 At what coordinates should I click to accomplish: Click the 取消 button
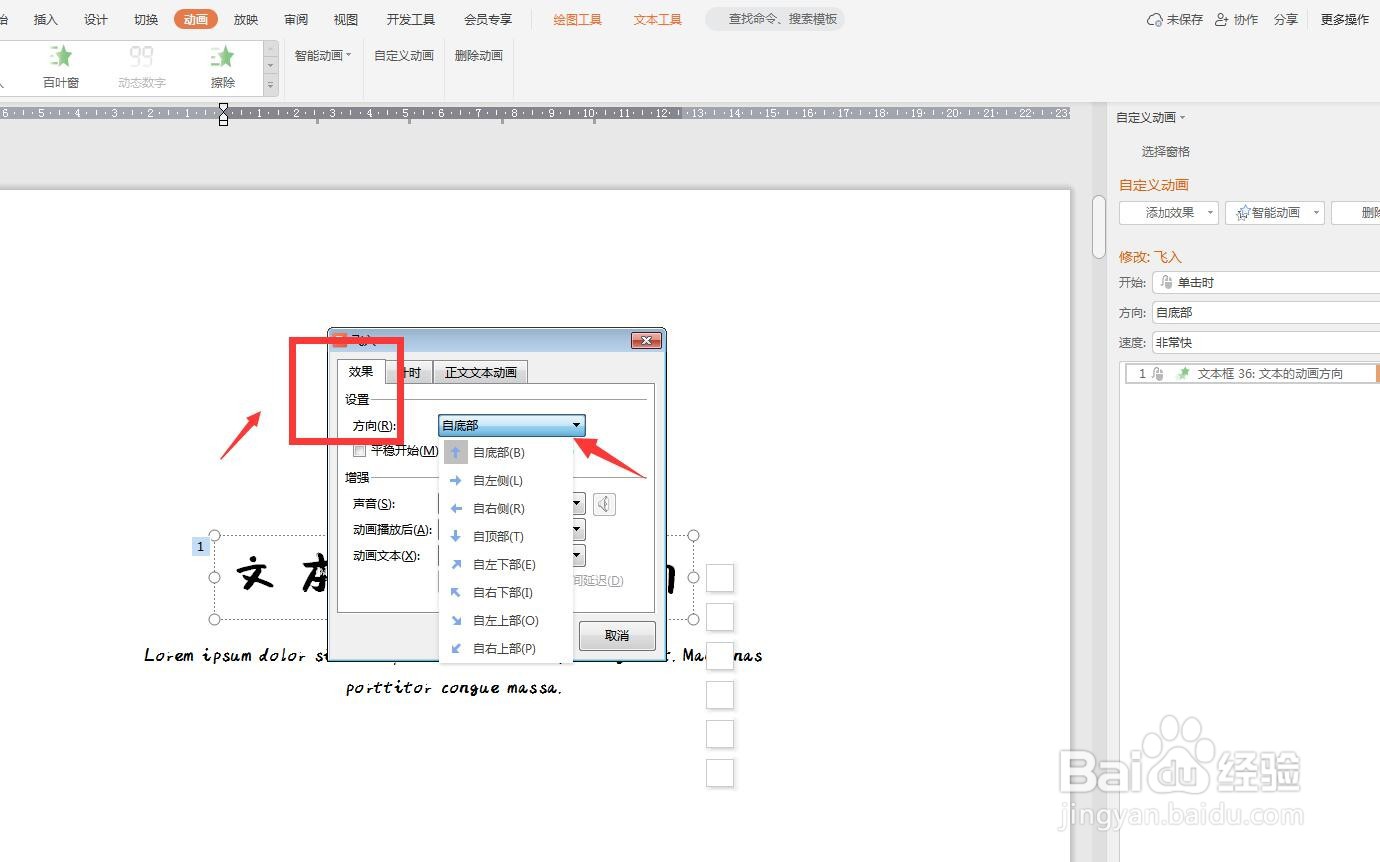[x=617, y=636]
